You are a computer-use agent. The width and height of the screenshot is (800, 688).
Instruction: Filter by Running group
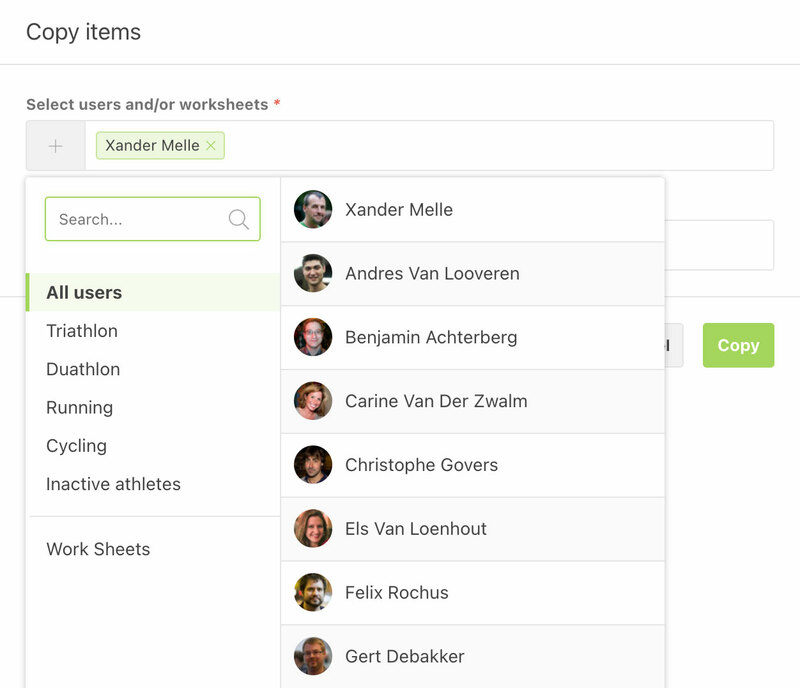(x=79, y=408)
